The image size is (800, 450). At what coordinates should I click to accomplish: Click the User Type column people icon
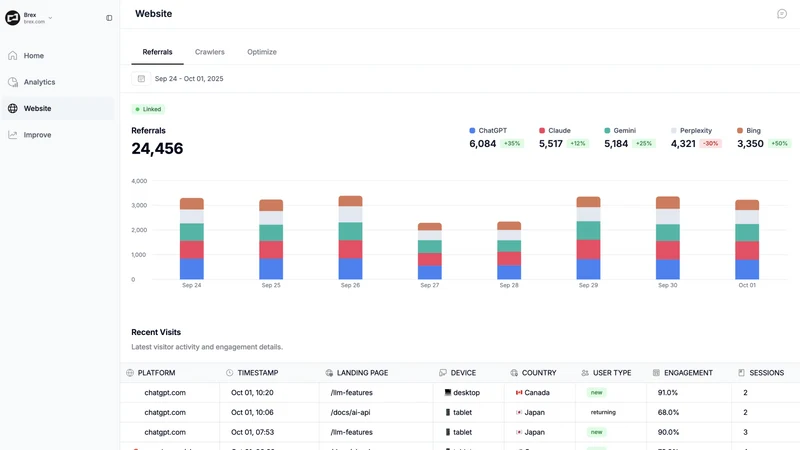[x=585, y=373]
